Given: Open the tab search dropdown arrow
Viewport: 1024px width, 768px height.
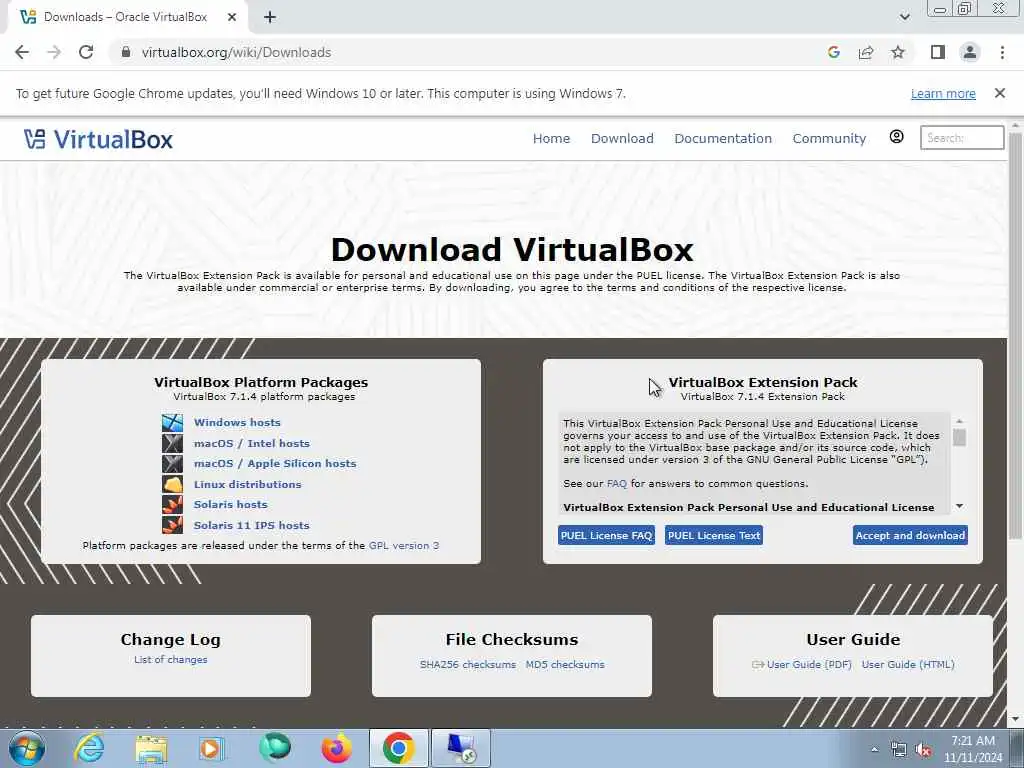Looking at the screenshot, I should [x=904, y=17].
